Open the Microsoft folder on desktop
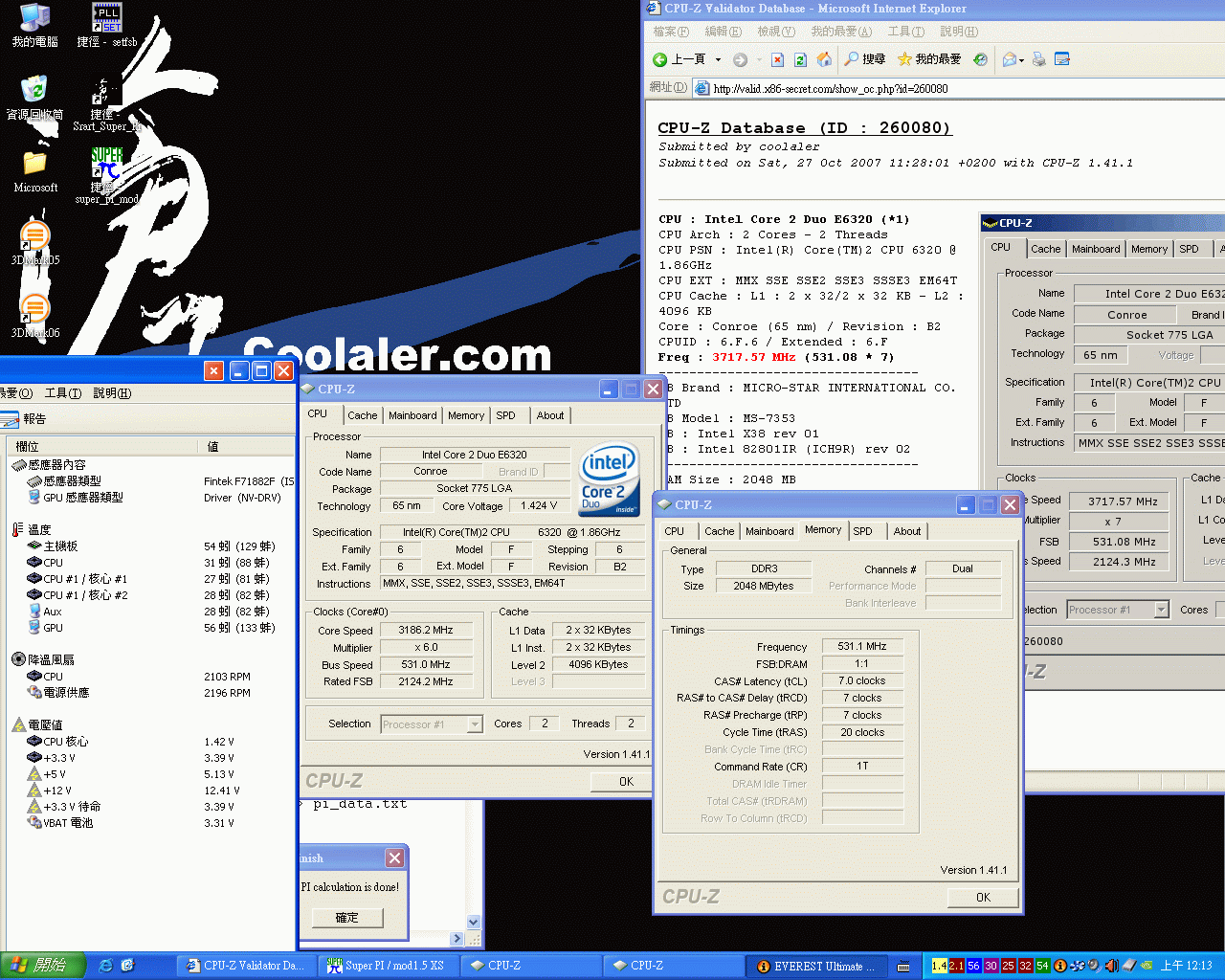The width and height of the screenshot is (1225, 980). pyautogui.click(x=35, y=163)
